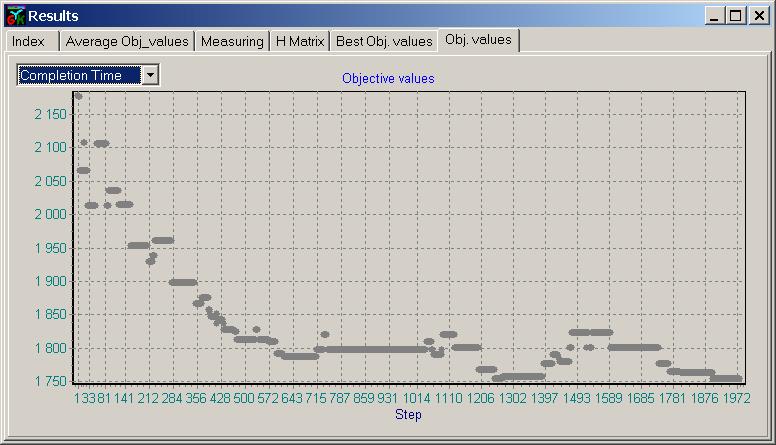This screenshot has width=776, height=445.
Task: Click the 1 800 y-axis value
Action: pyautogui.click(x=50, y=348)
